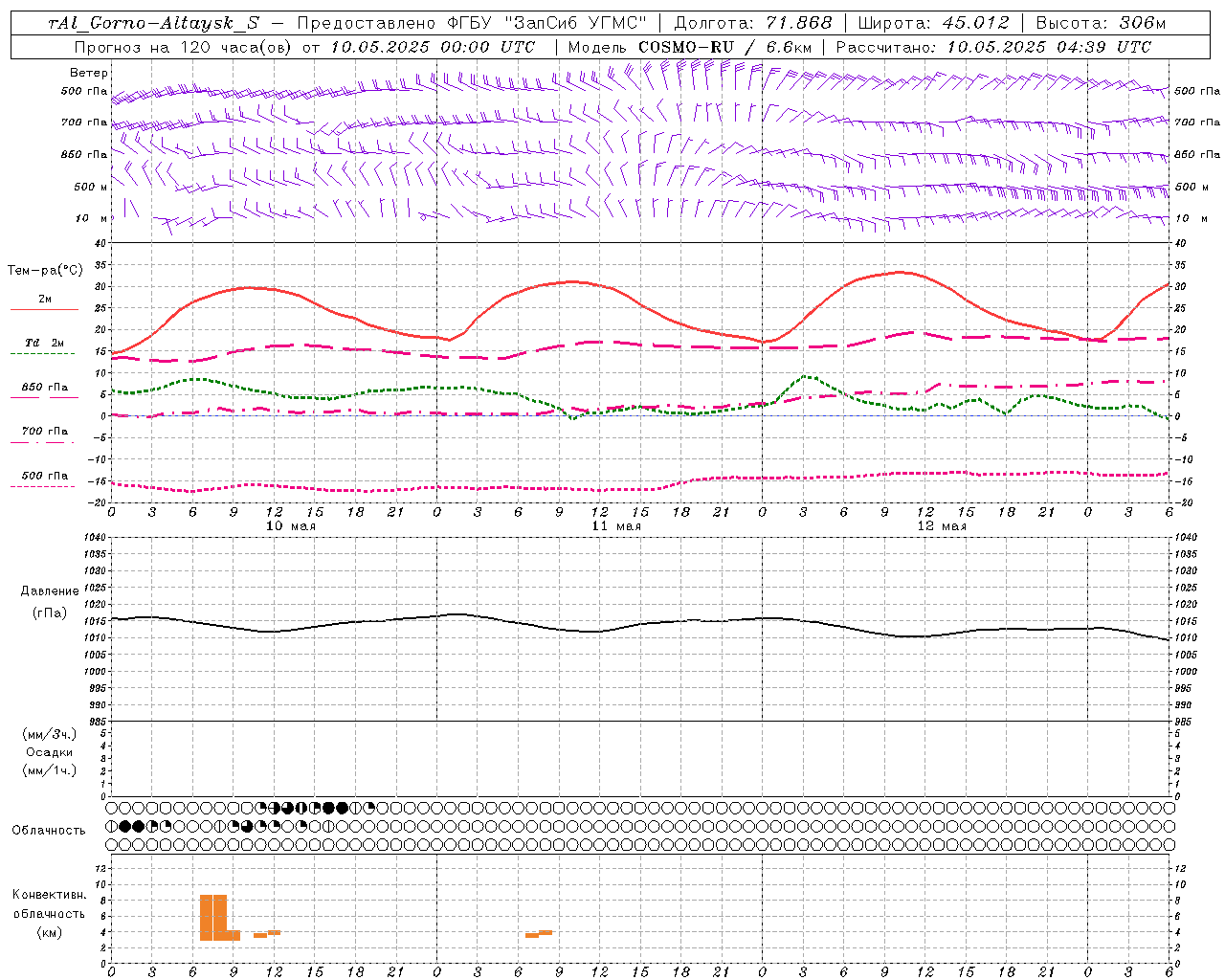Click the tallest orange convective cloud bar
This screenshot has width=1225, height=980.
pyautogui.click(x=213, y=918)
